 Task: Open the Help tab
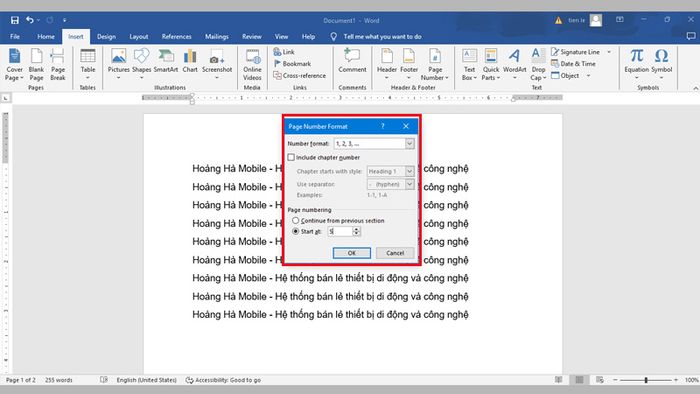click(308, 37)
